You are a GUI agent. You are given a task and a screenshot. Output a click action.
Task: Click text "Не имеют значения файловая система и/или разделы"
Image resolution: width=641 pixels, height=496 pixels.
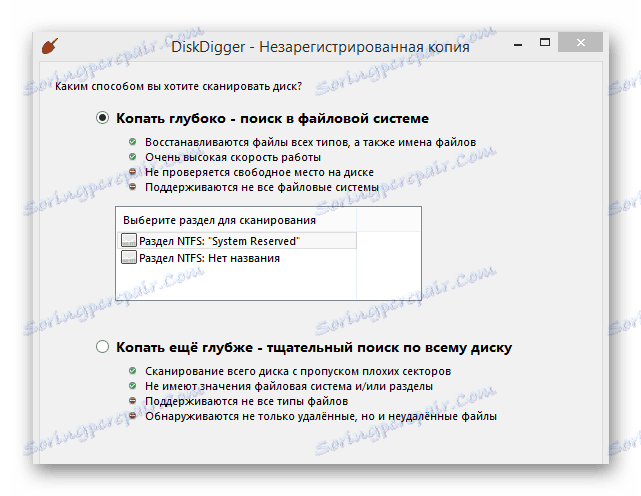coord(289,386)
